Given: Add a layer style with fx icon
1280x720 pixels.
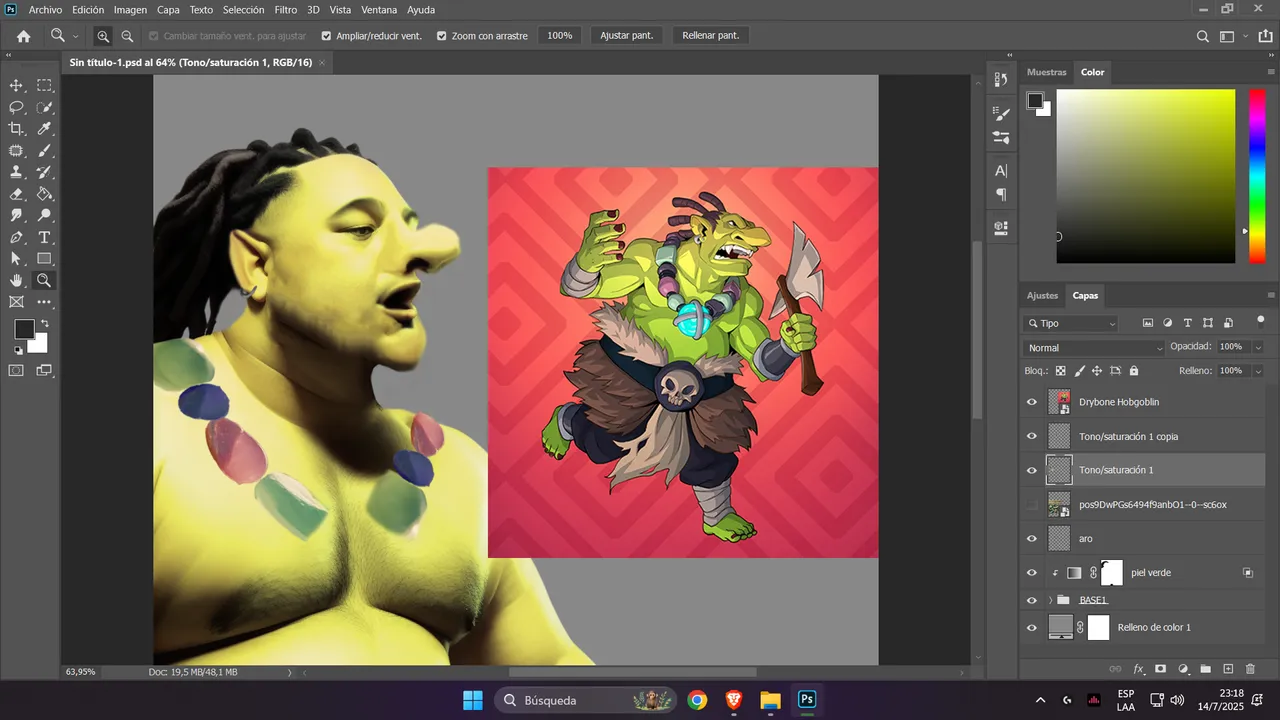Looking at the screenshot, I should point(1138,669).
